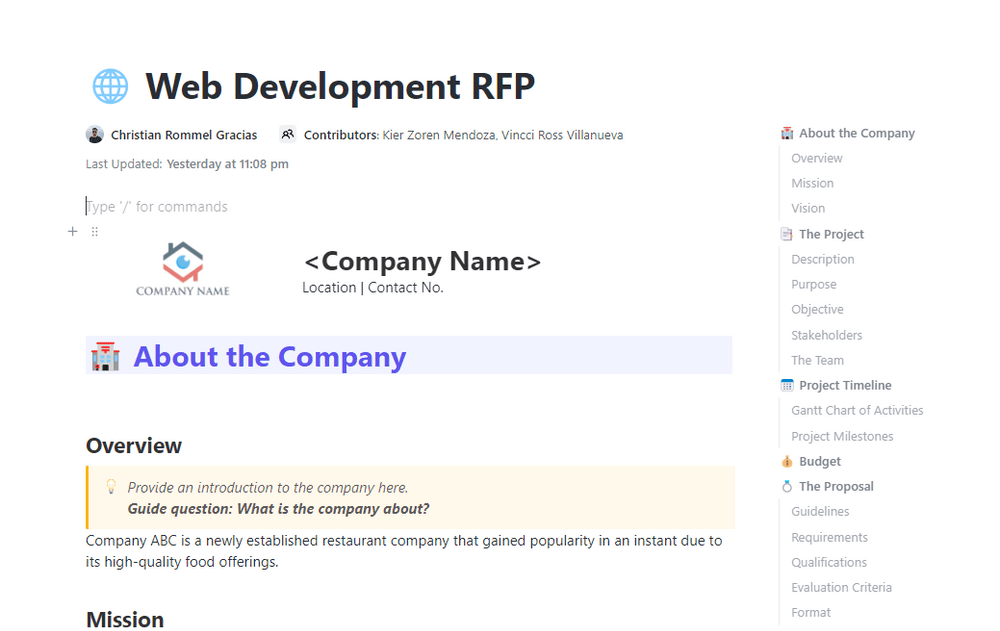The height and width of the screenshot is (631, 1000).
Task: Select Evaluation Criteria in the sidebar outline
Action: point(841,587)
